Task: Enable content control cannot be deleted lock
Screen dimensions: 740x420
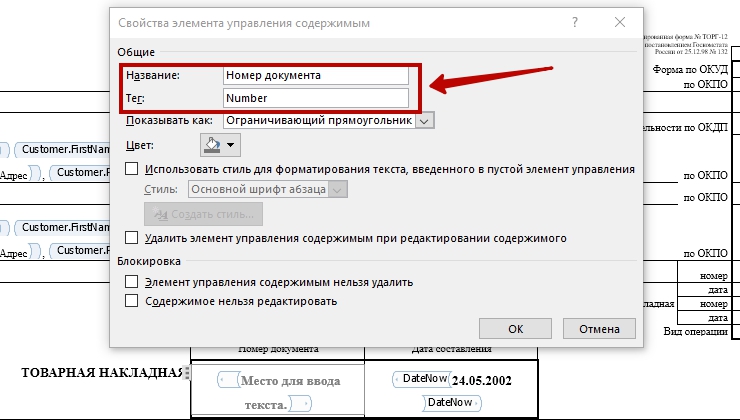Action: tap(132, 282)
